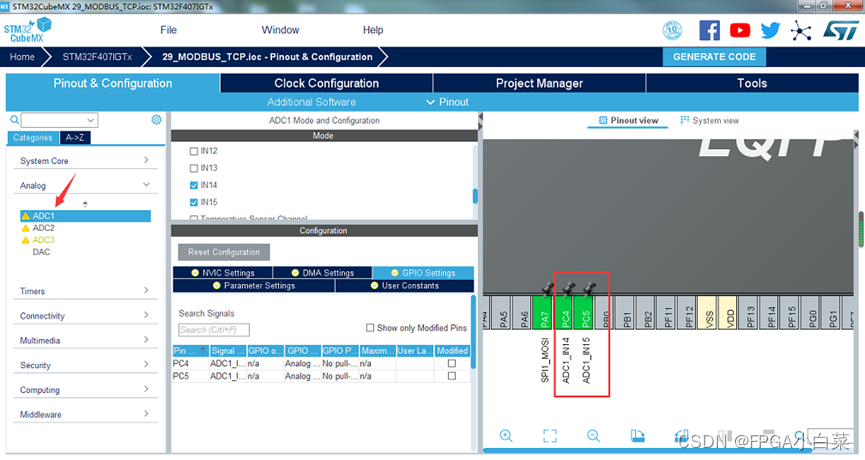
Task: Open the settings gear in the categories panel
Action: coord(156,120)
